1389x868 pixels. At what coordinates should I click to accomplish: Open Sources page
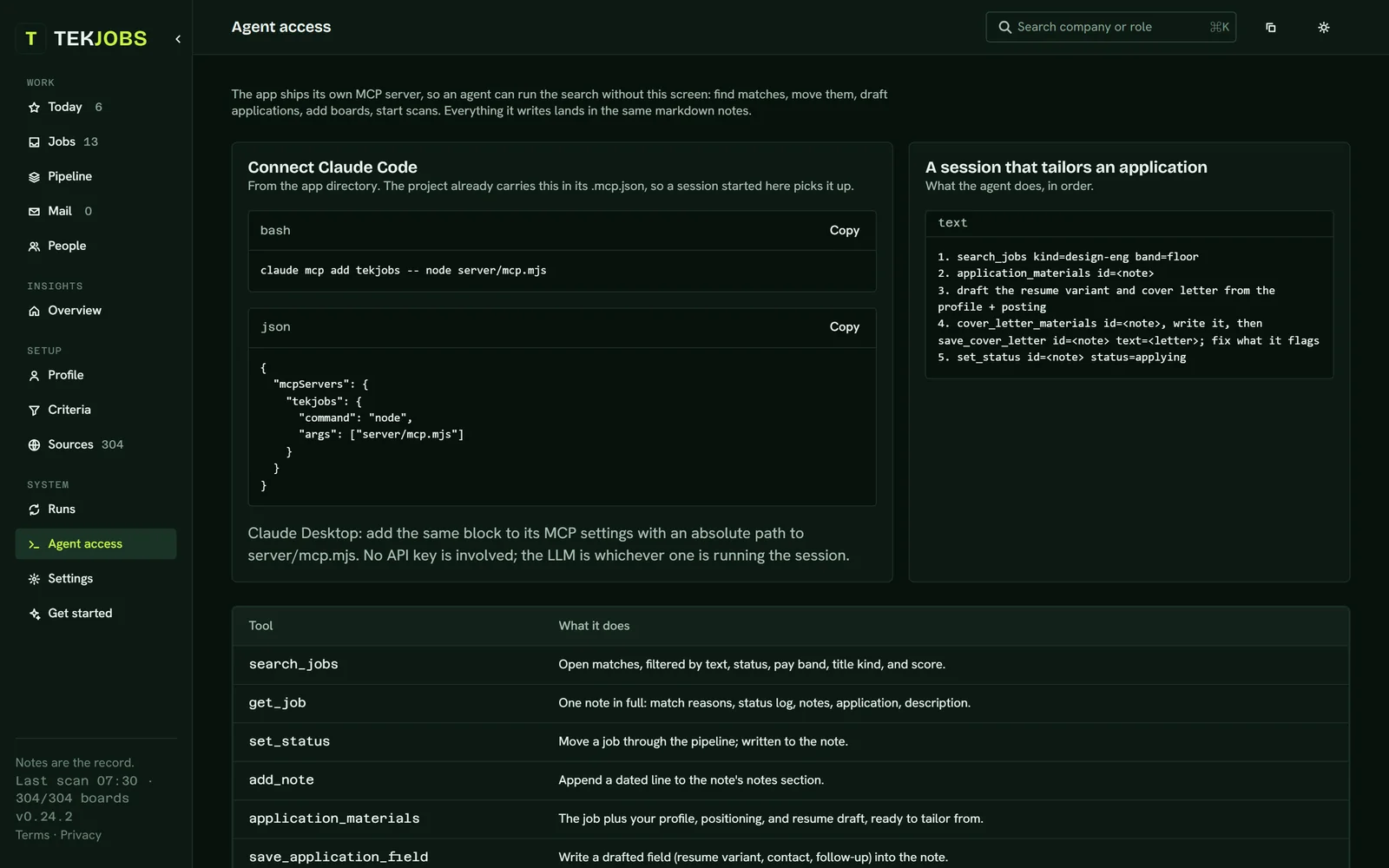(95, 444)
